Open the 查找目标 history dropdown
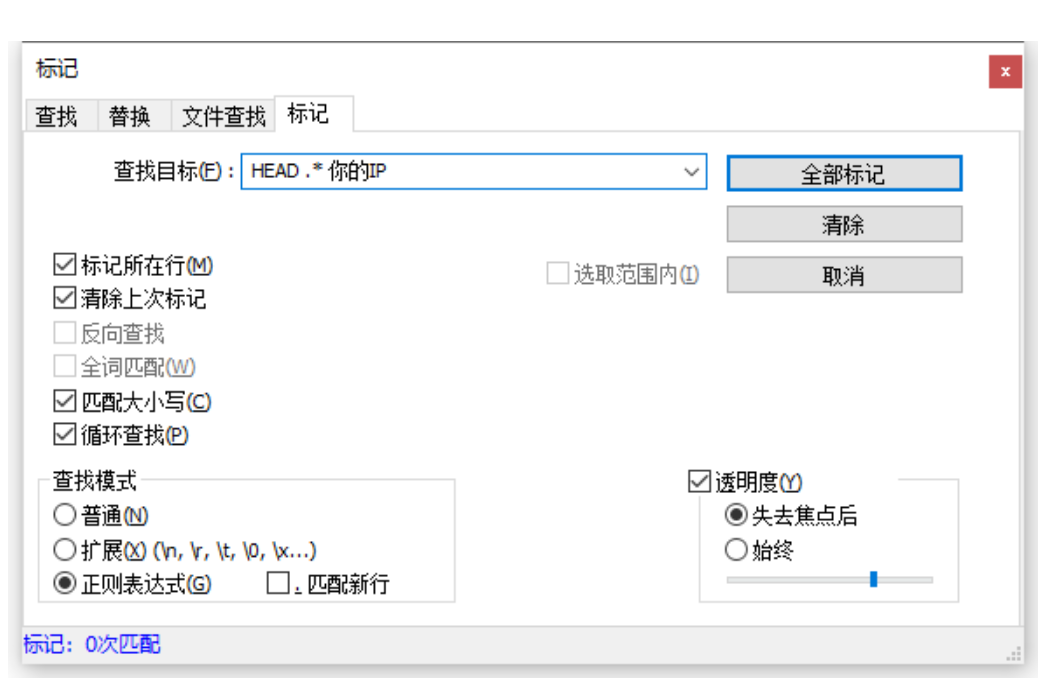Image resolution: width=1049 pixels, height=696 pixels. [x=692, y=172]
